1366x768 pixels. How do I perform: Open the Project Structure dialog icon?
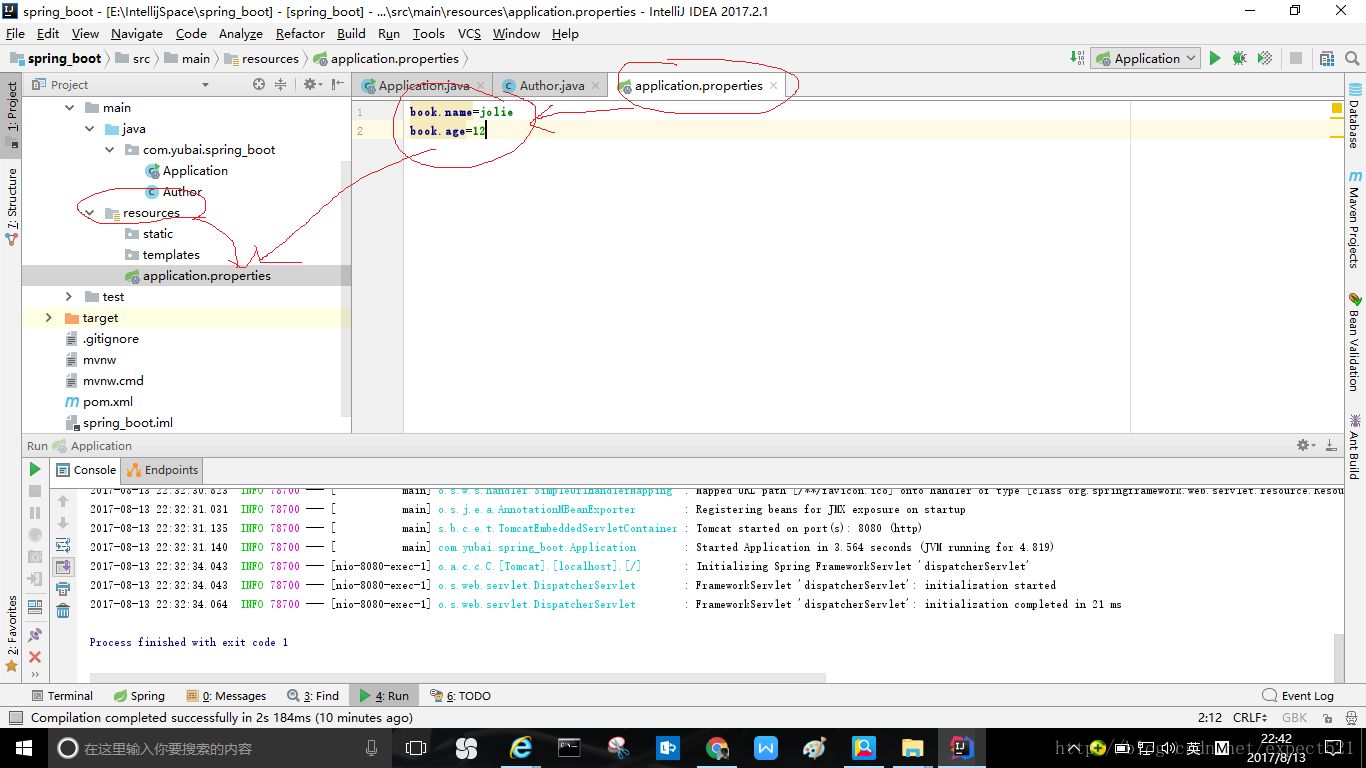pos(1327,58)
